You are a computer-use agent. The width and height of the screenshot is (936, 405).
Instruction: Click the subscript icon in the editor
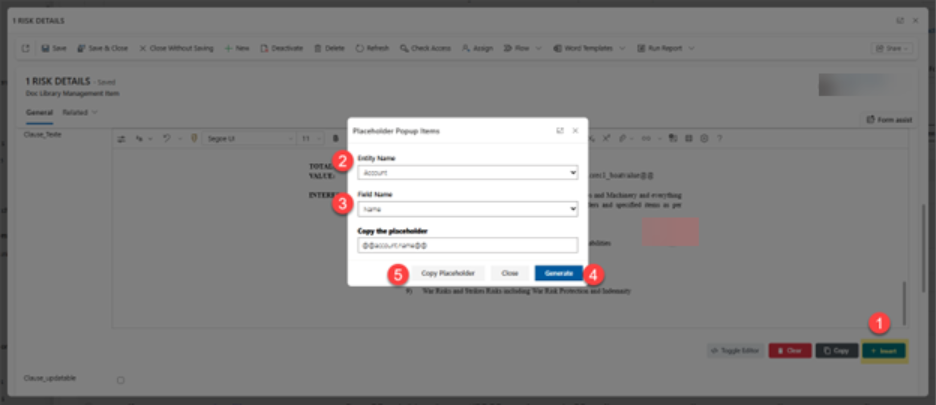click(x=592, y=139)
